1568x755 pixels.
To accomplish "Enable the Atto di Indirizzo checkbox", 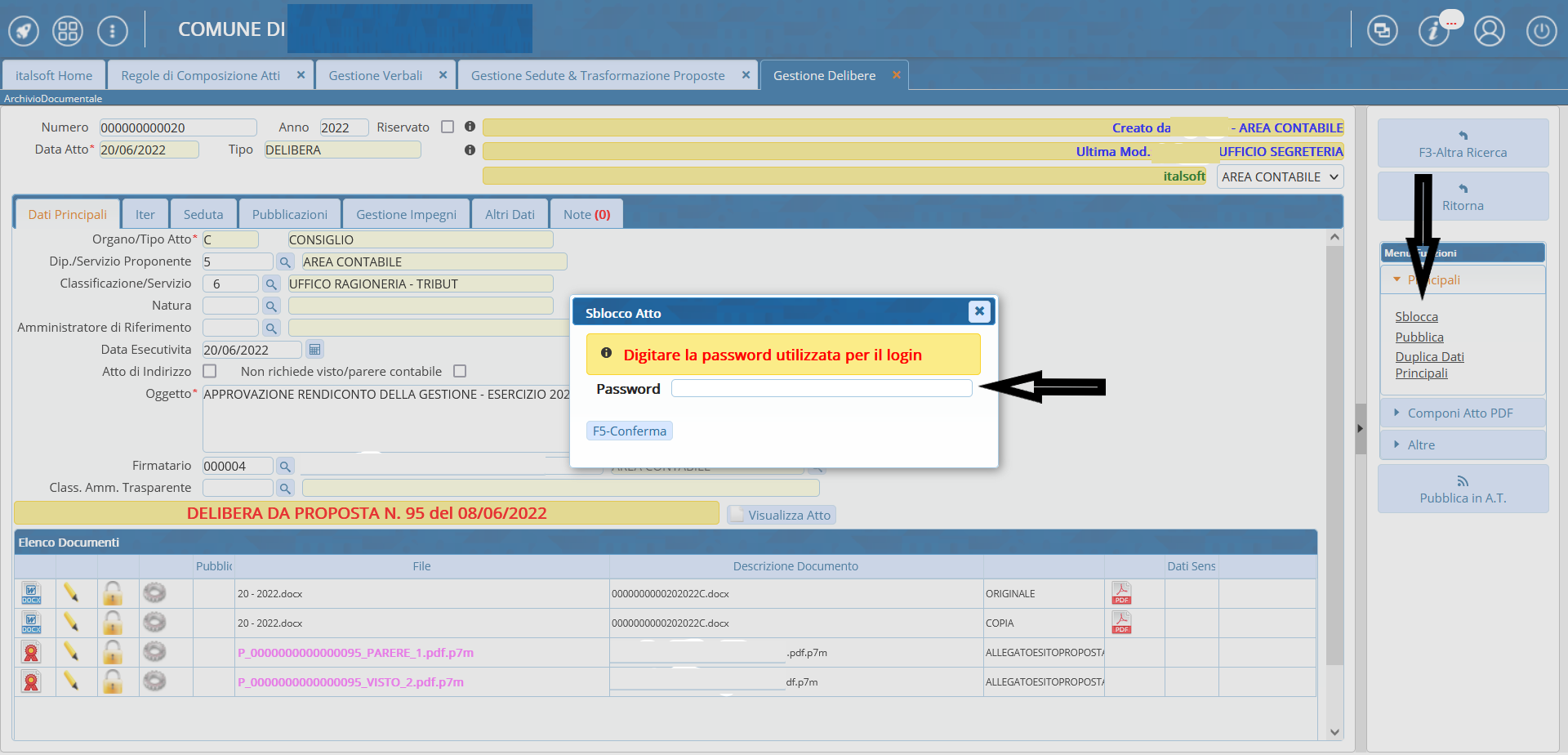I will click(210, 371).
